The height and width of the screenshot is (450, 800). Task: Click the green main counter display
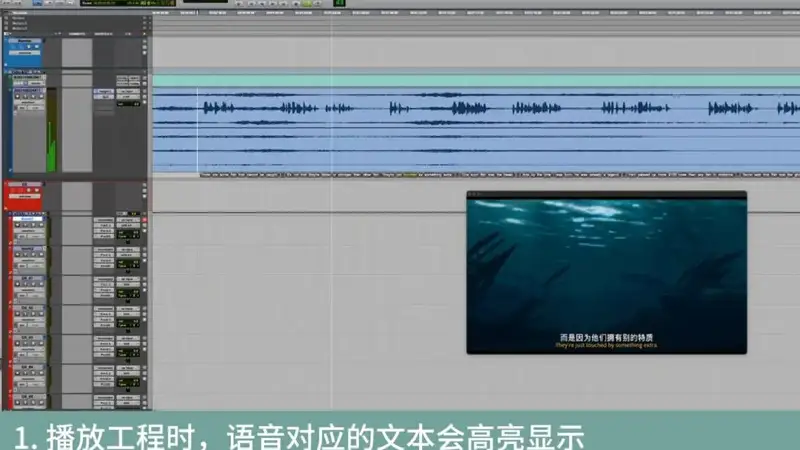pos(128,3)
